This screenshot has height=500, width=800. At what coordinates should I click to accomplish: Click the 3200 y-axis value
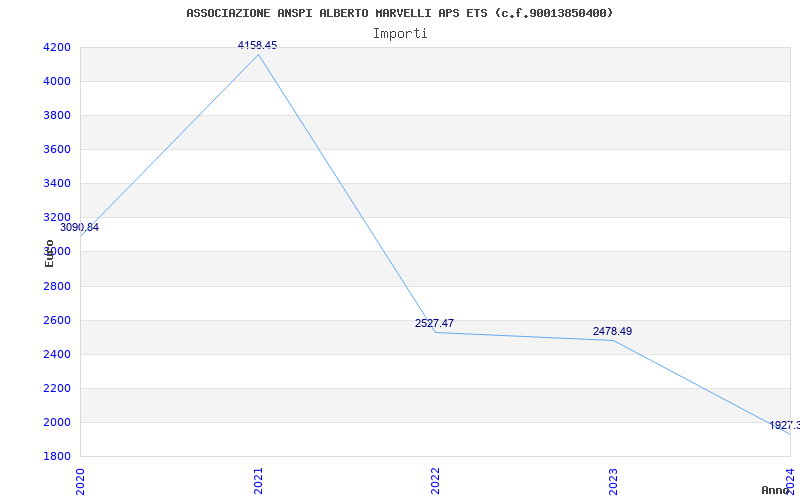57,217
